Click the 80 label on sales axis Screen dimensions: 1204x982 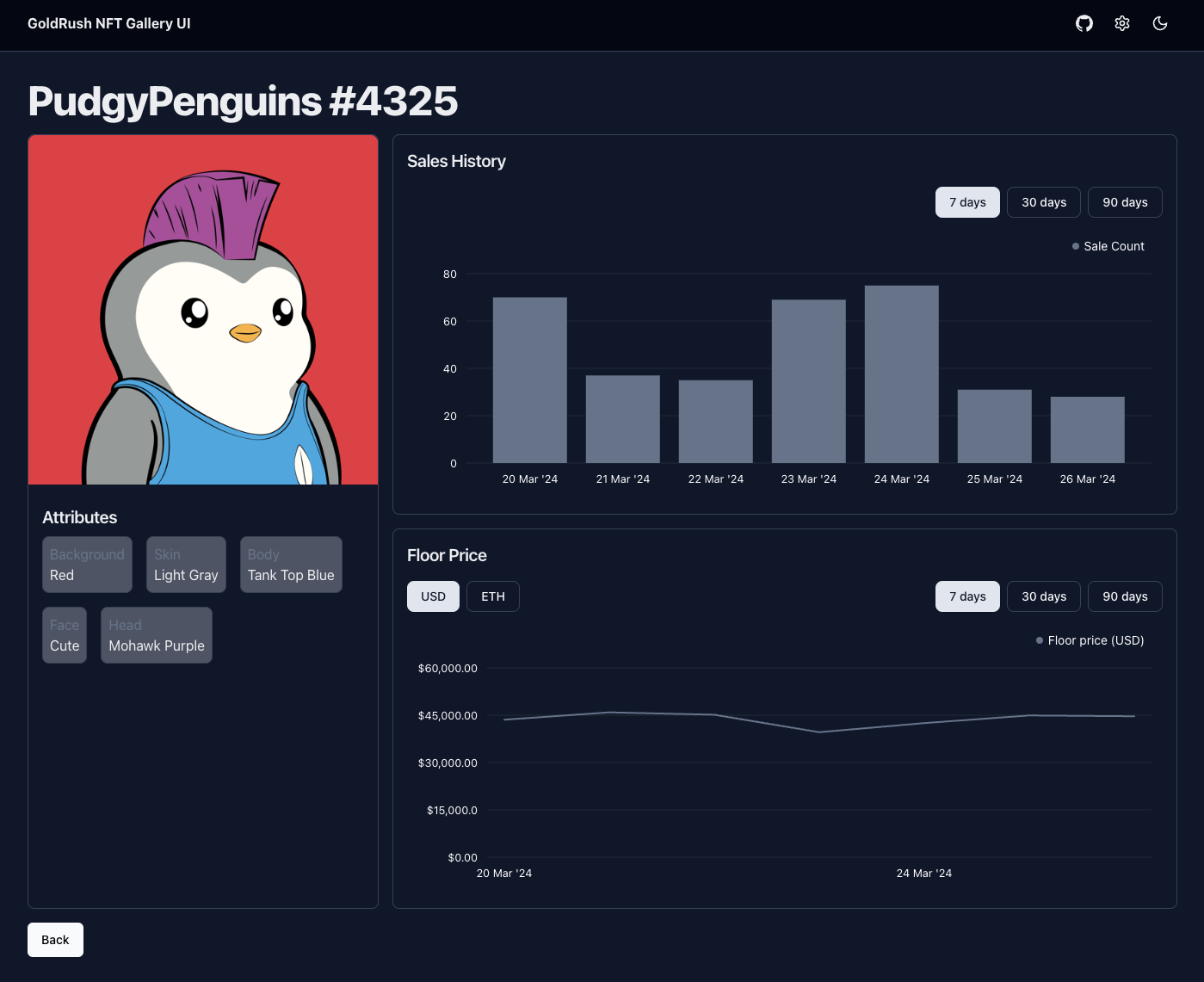point(450,274)
